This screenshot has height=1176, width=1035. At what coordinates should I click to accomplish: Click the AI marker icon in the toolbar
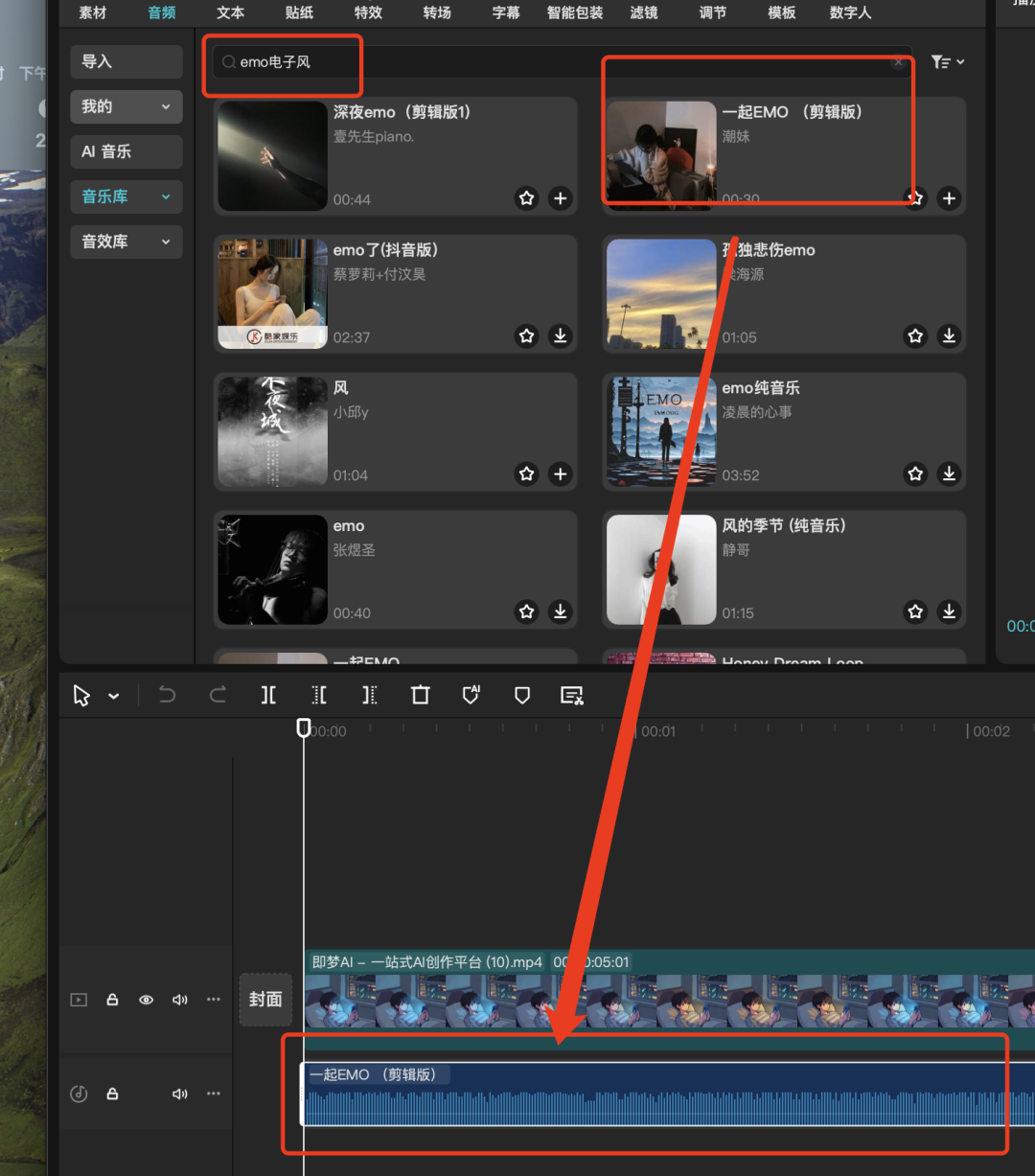(x=471, y=695)
